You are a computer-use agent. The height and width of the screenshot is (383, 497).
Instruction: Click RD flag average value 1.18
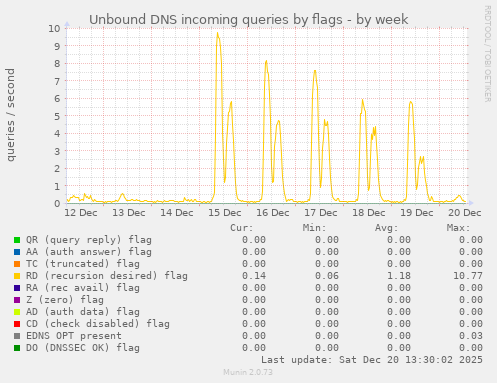coord(399,276)
